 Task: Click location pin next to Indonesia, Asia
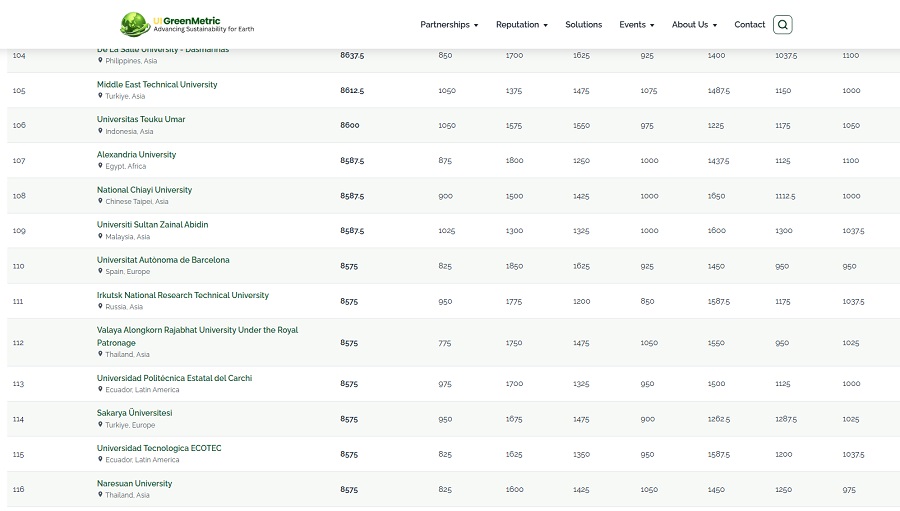(x=100, y=131)
